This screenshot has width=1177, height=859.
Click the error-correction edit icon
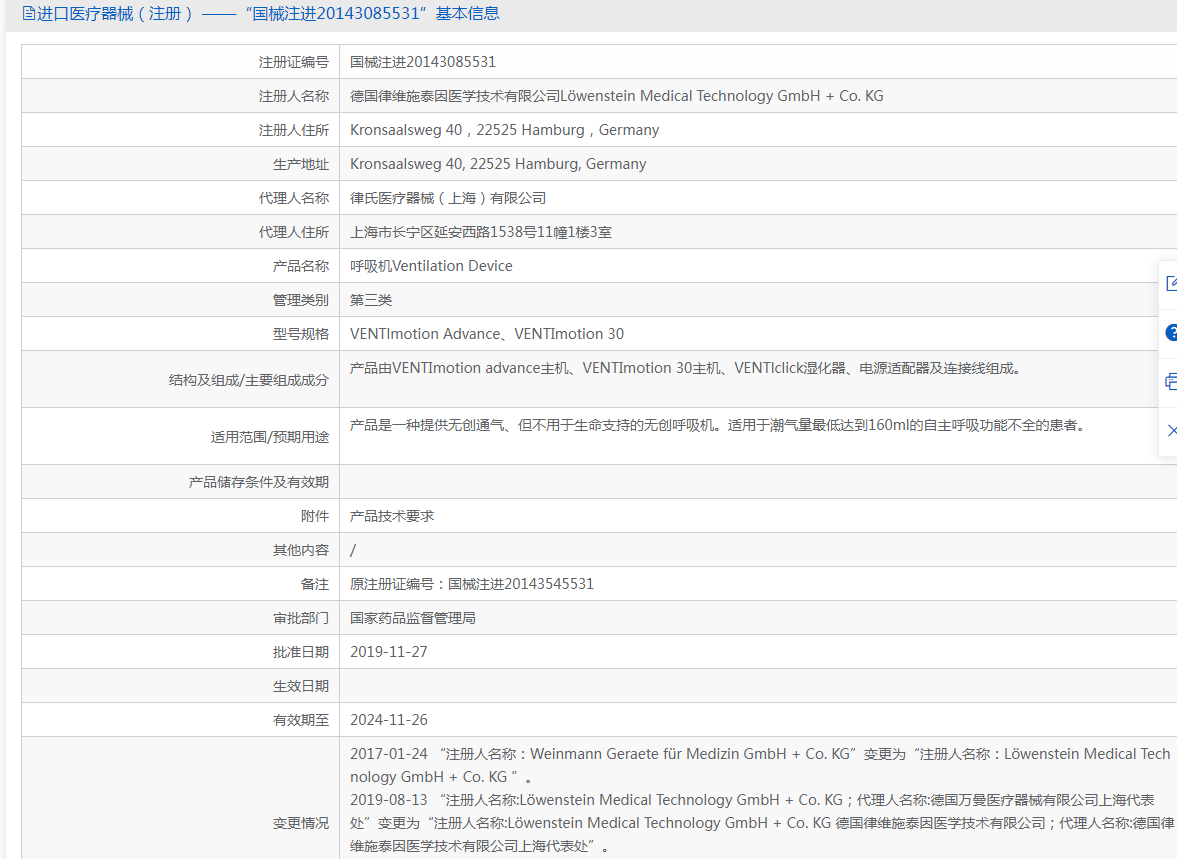tap(1171, 283)
